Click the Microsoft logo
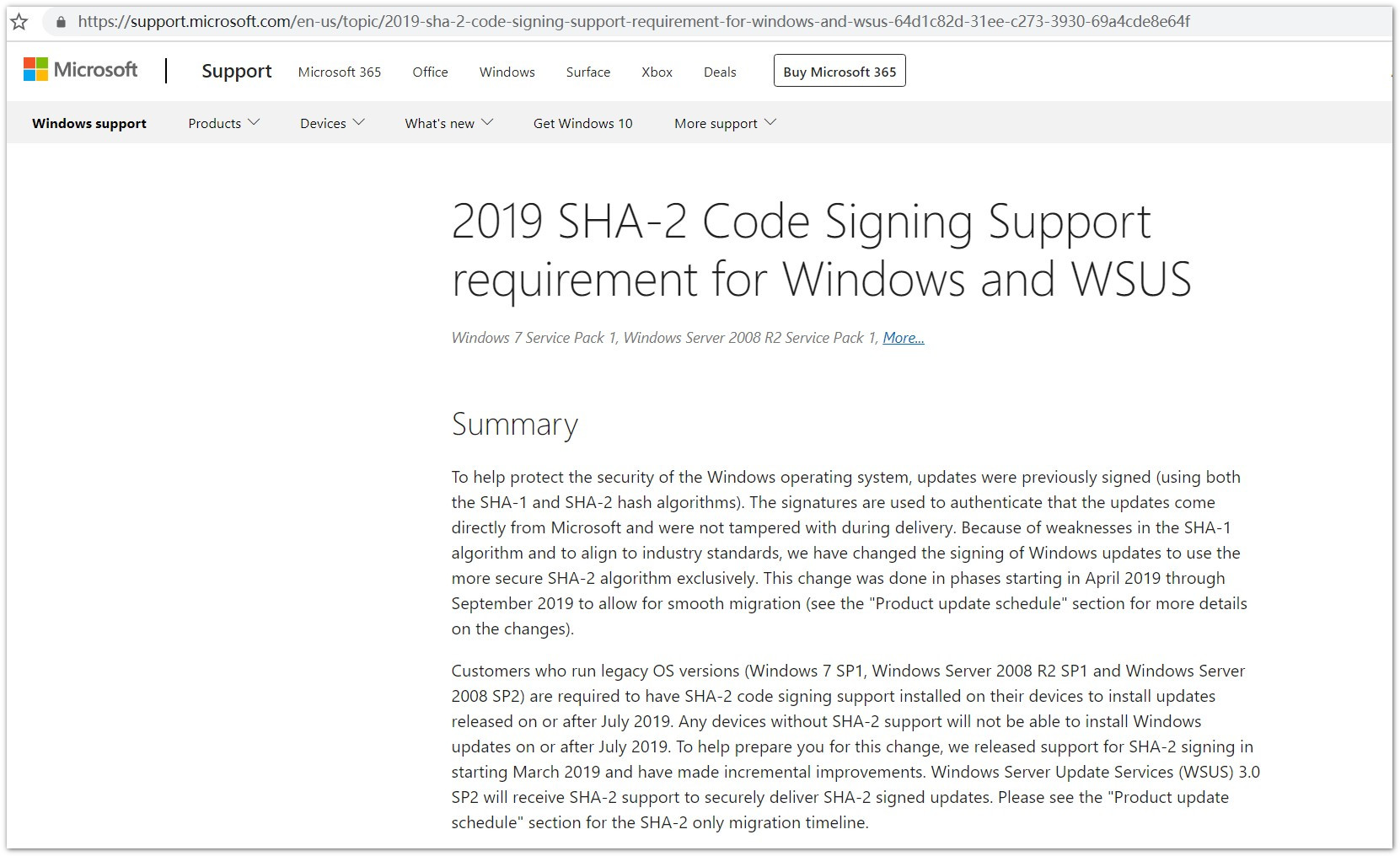 (81, 70)
